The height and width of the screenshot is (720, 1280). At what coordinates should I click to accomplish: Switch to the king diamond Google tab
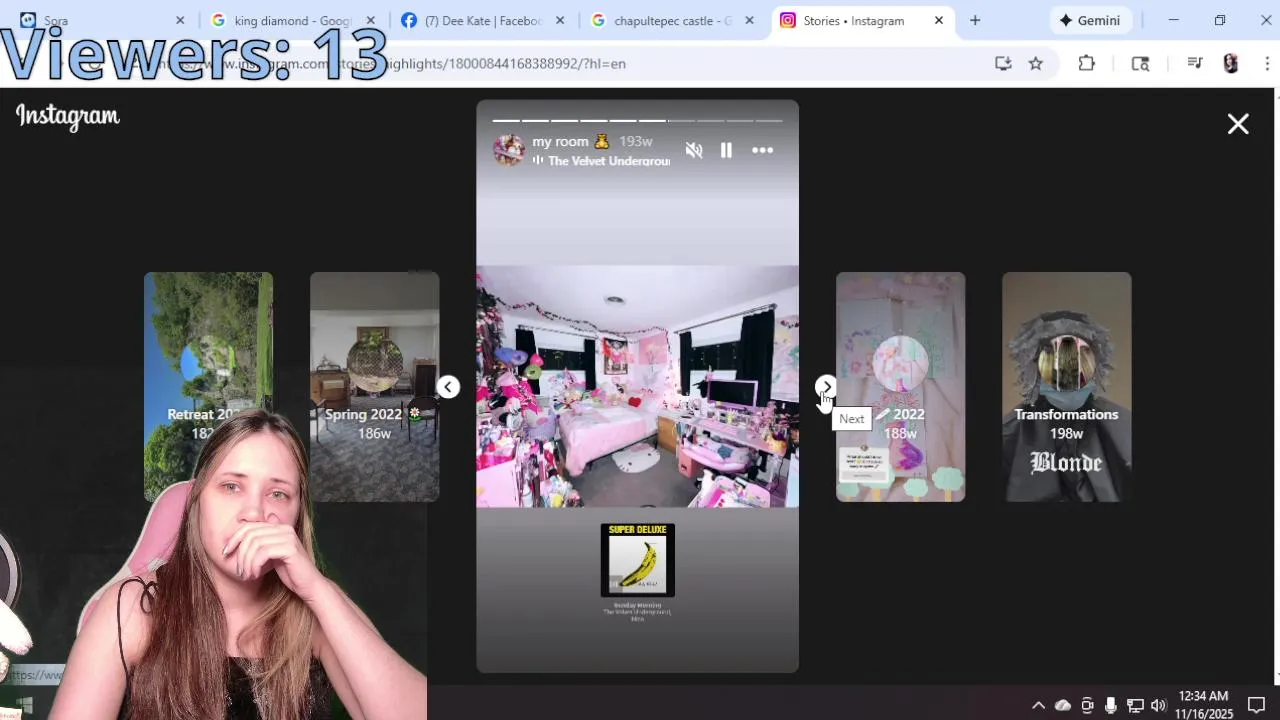291,20
